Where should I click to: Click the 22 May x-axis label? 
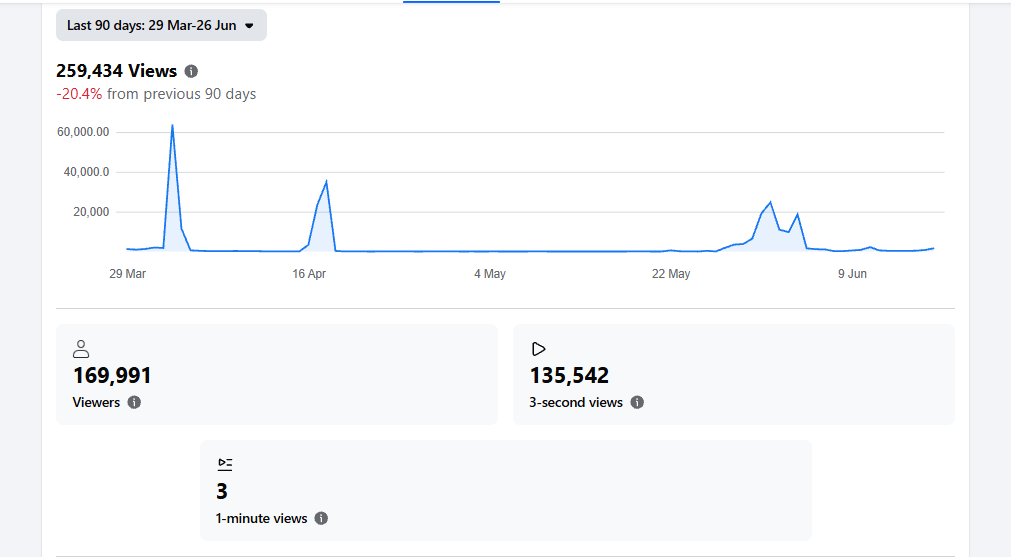[671, 273]
